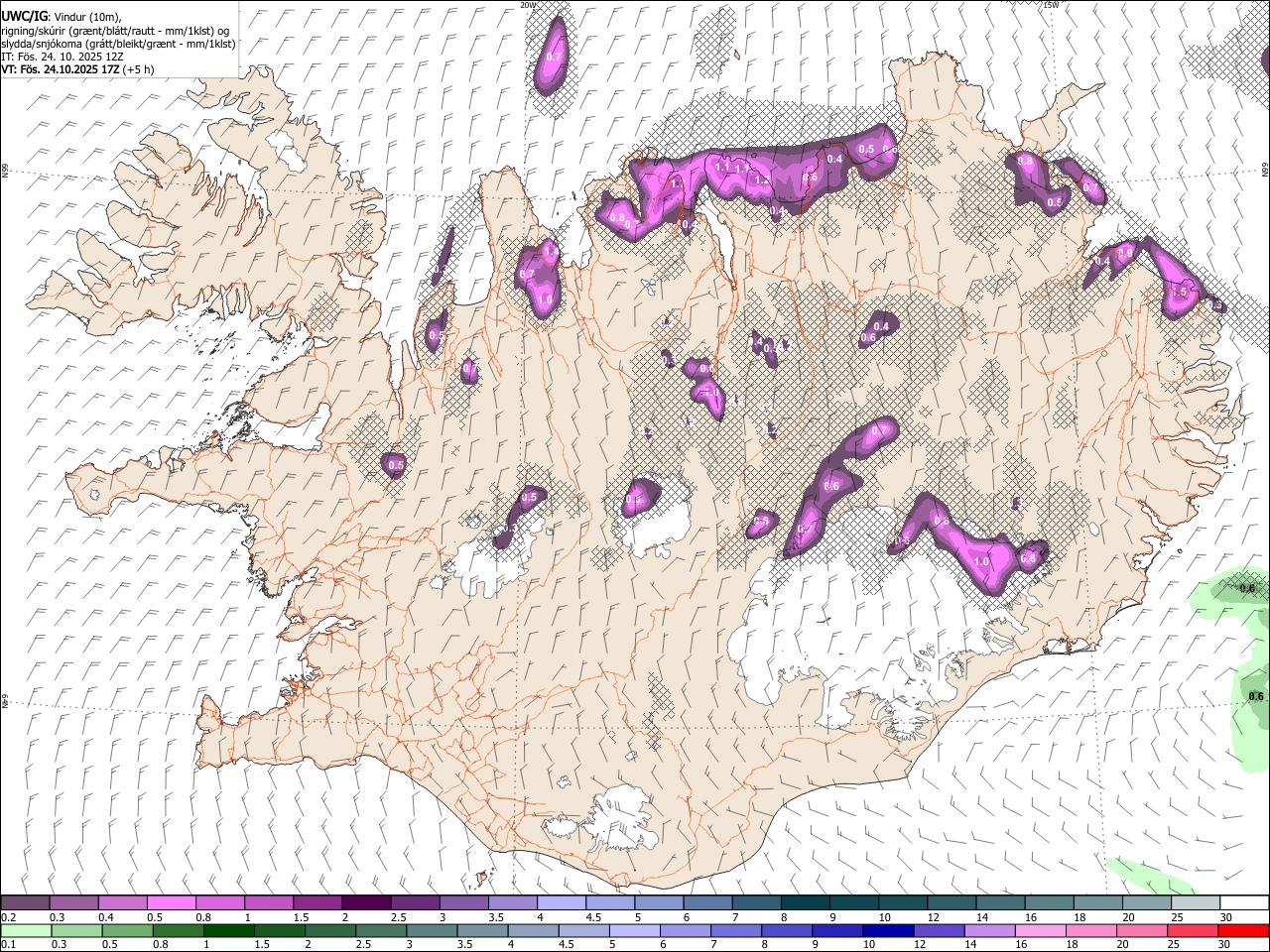The width and height of the screenshot is (1270, 952).
Task: Click the Mýrdalsjökull glacier on the south coast
Action: tap(620, 818)
